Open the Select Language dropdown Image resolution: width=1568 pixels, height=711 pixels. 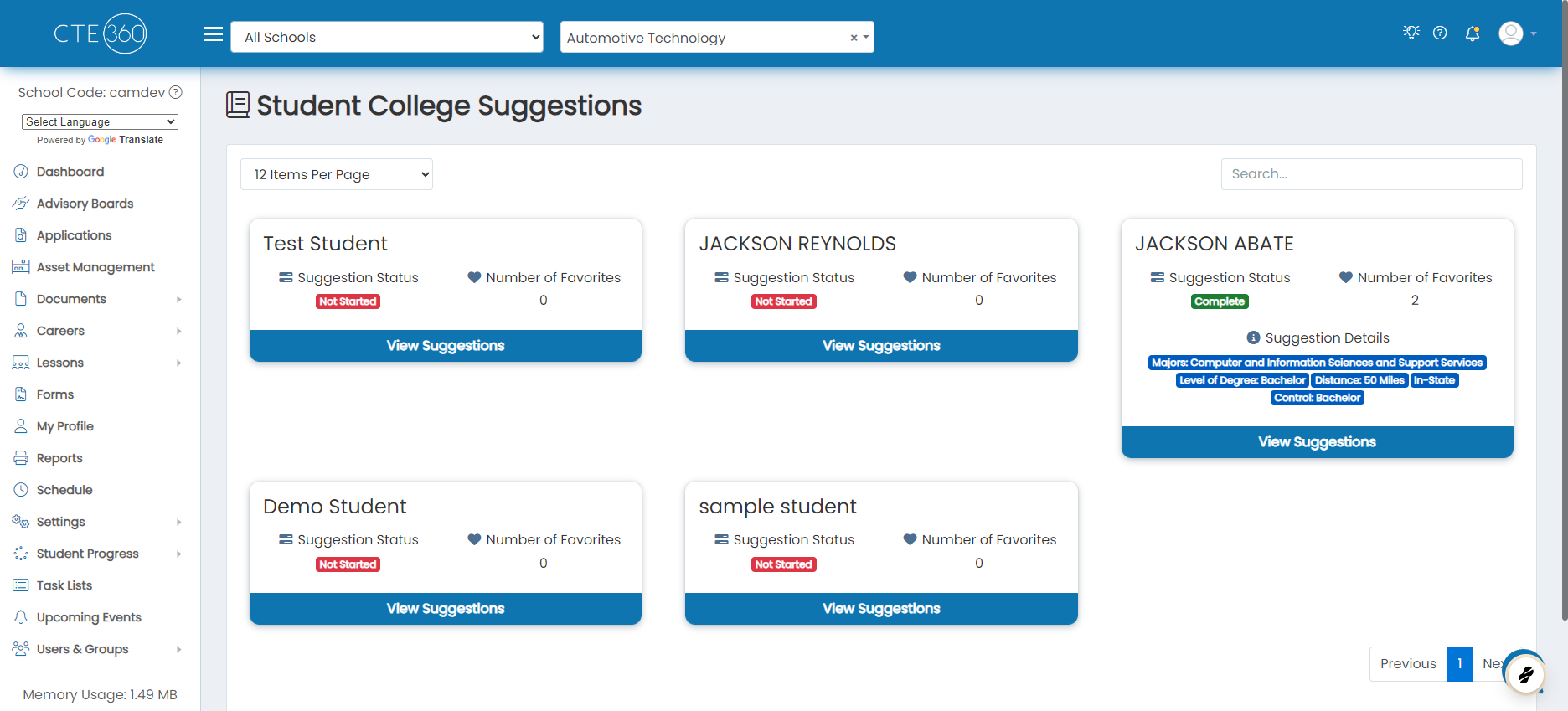(100, 121)
